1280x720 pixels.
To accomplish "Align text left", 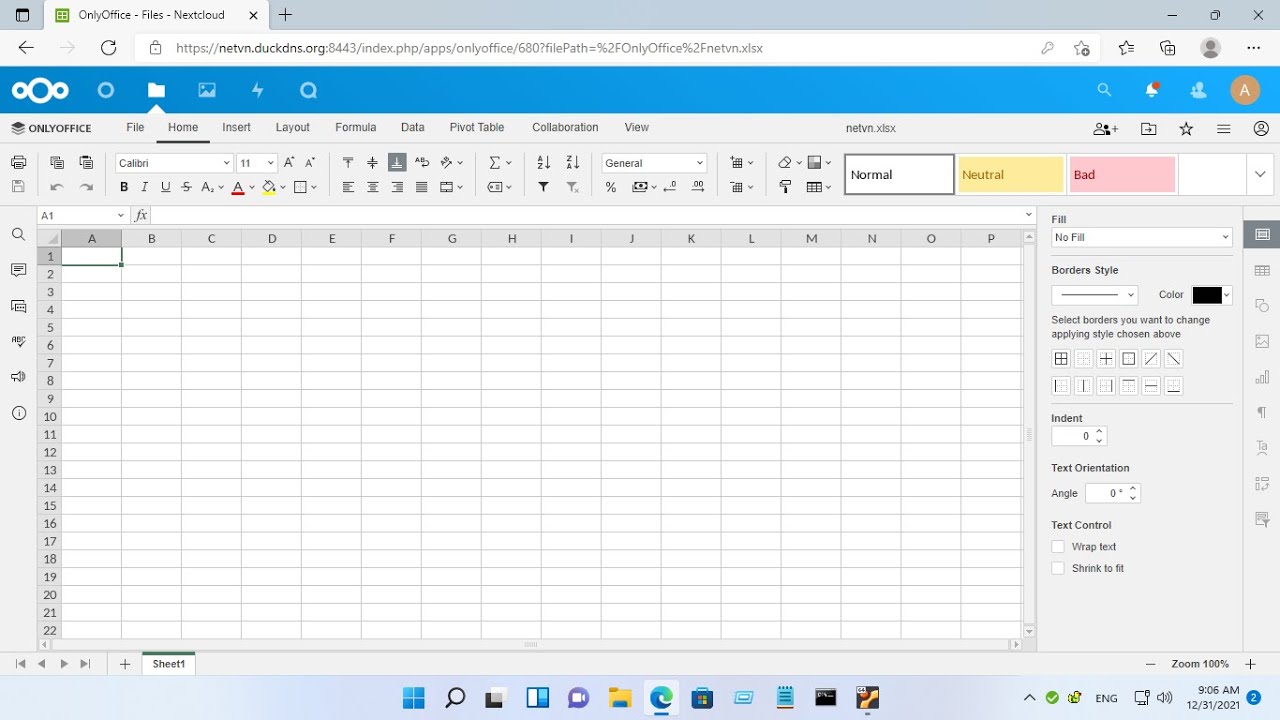I will [348, 187].
